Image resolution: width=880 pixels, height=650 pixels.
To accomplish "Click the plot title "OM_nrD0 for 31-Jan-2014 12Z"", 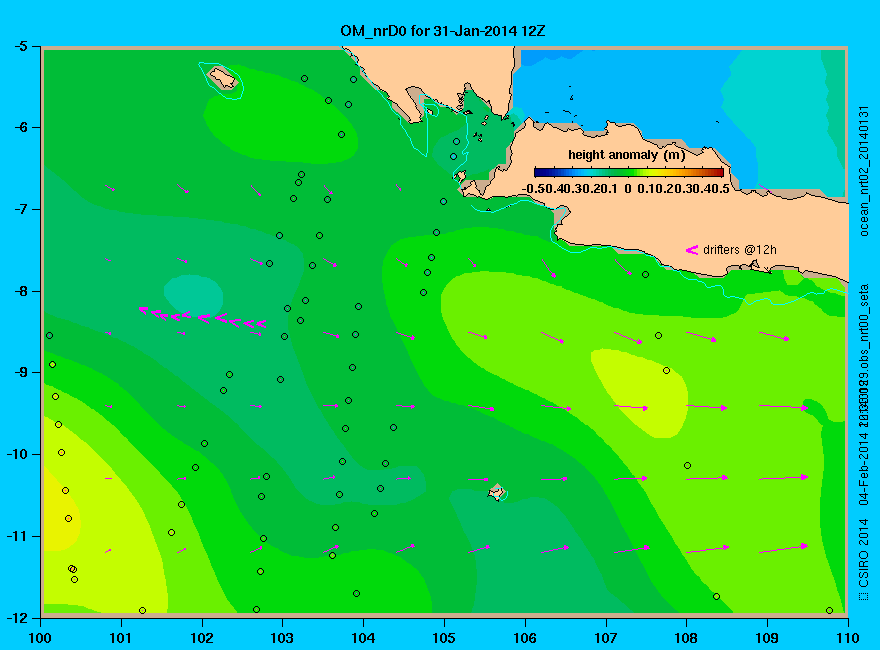I will 442,30.
